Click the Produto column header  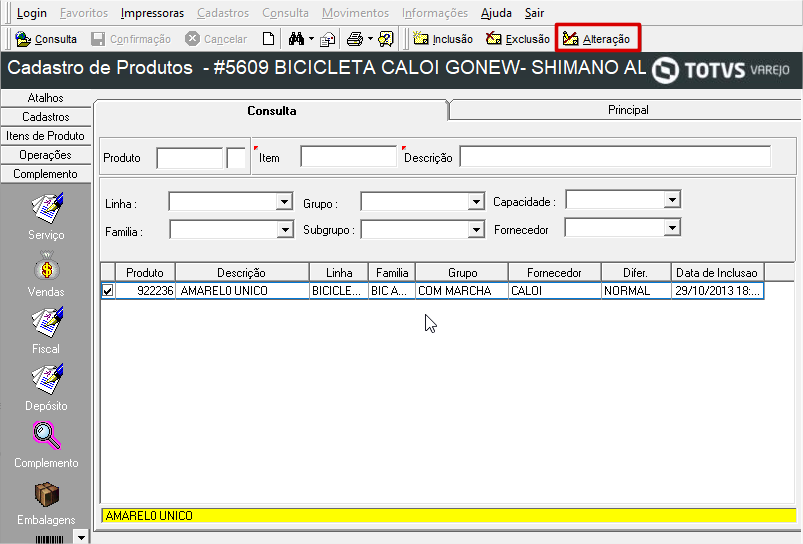pyautogui.click(x=145, y=273)
